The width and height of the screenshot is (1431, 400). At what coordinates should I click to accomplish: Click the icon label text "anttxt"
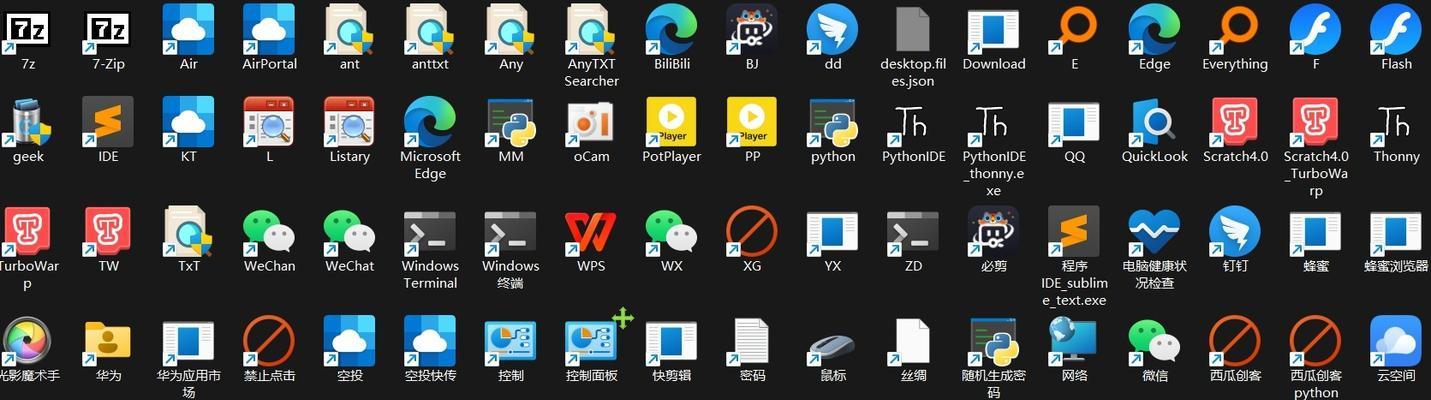click(x=430, y=64)
